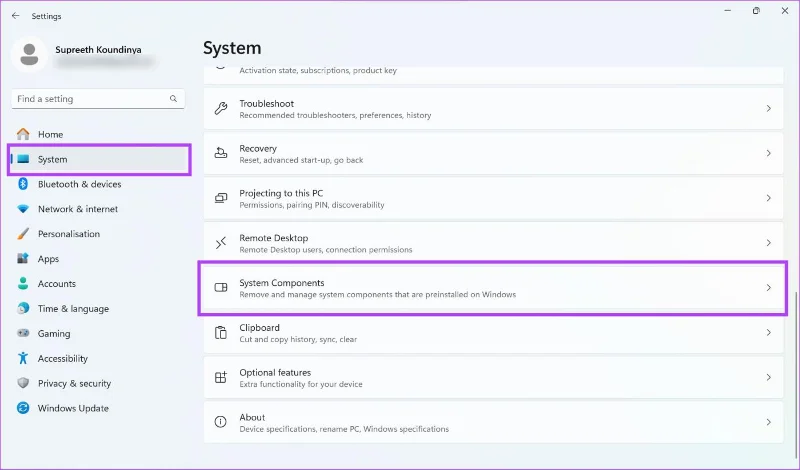
Task: Click the search magnifier icon
Action: (173, 98)
